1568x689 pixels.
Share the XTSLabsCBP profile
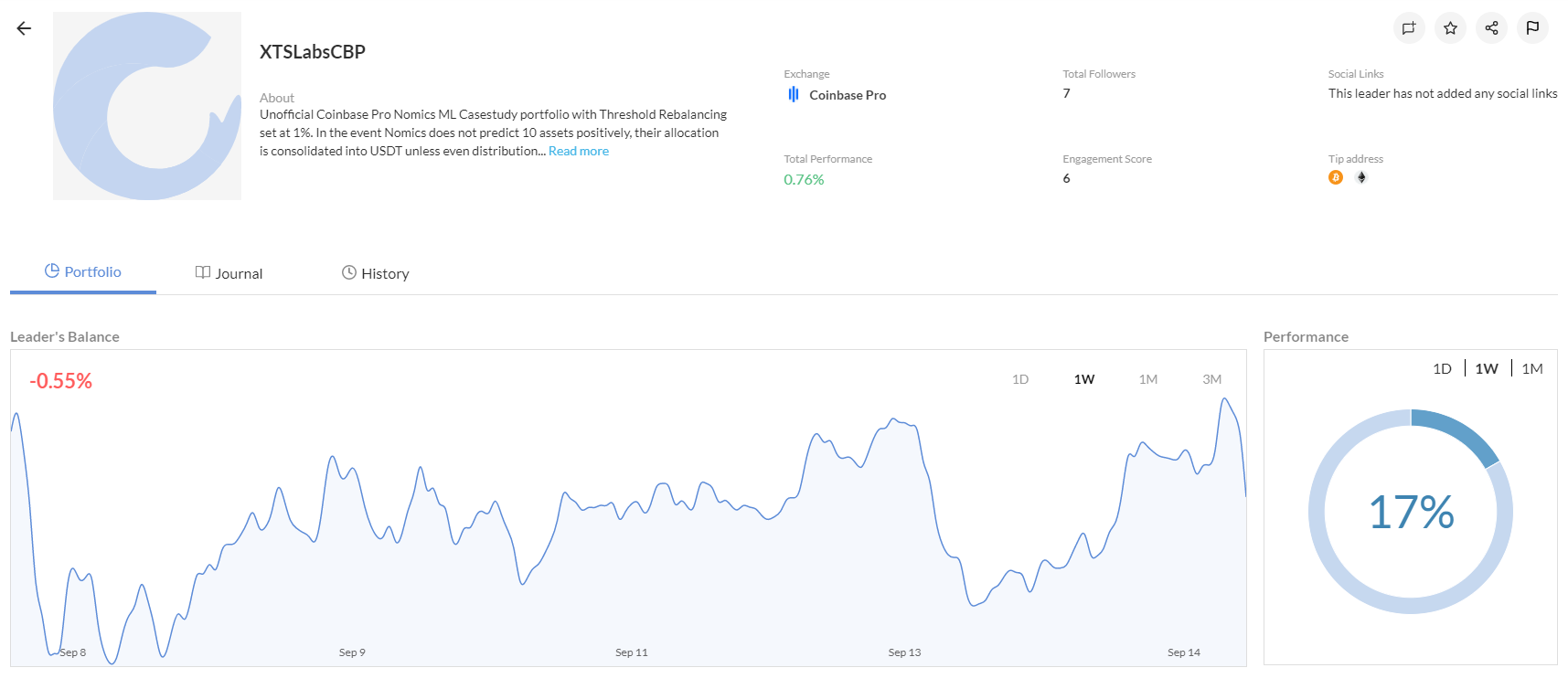1491,28
